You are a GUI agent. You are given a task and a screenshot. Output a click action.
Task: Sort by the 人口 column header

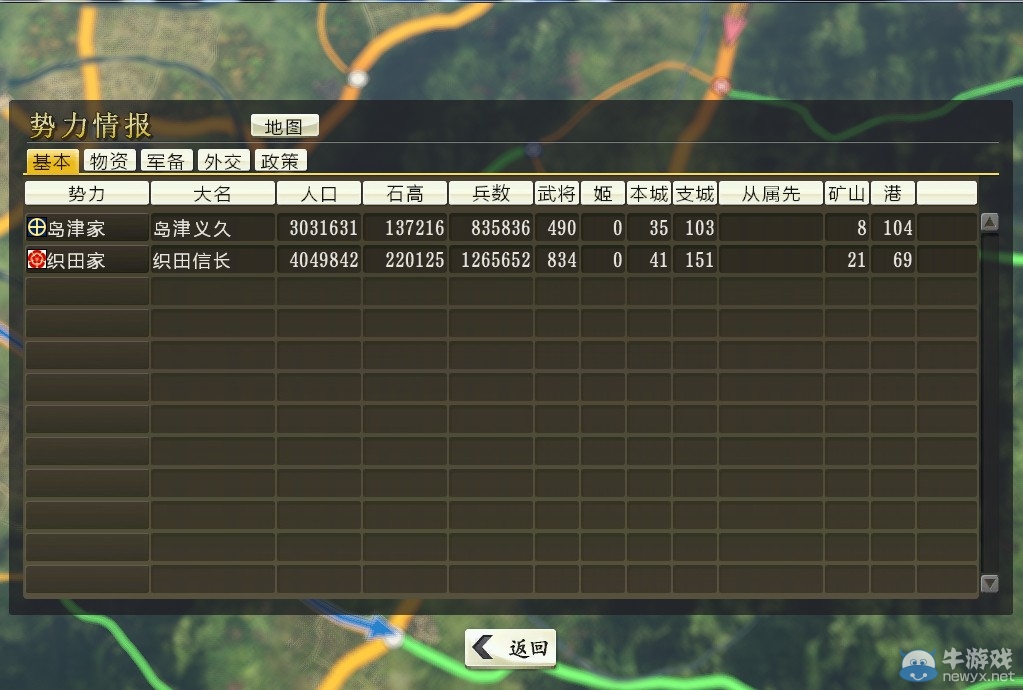point(319,193)
